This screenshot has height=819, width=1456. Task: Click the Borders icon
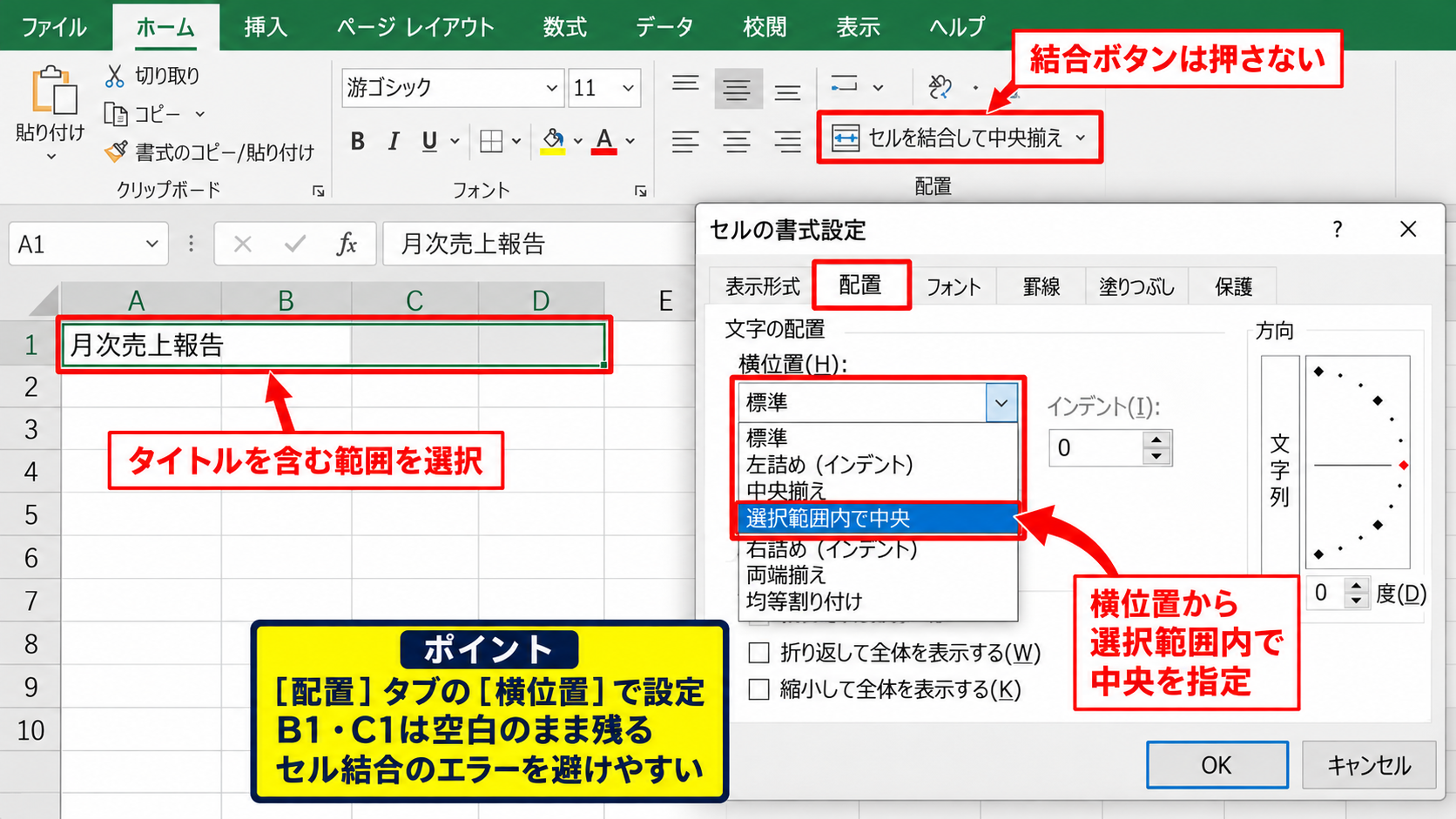[491, 141]
